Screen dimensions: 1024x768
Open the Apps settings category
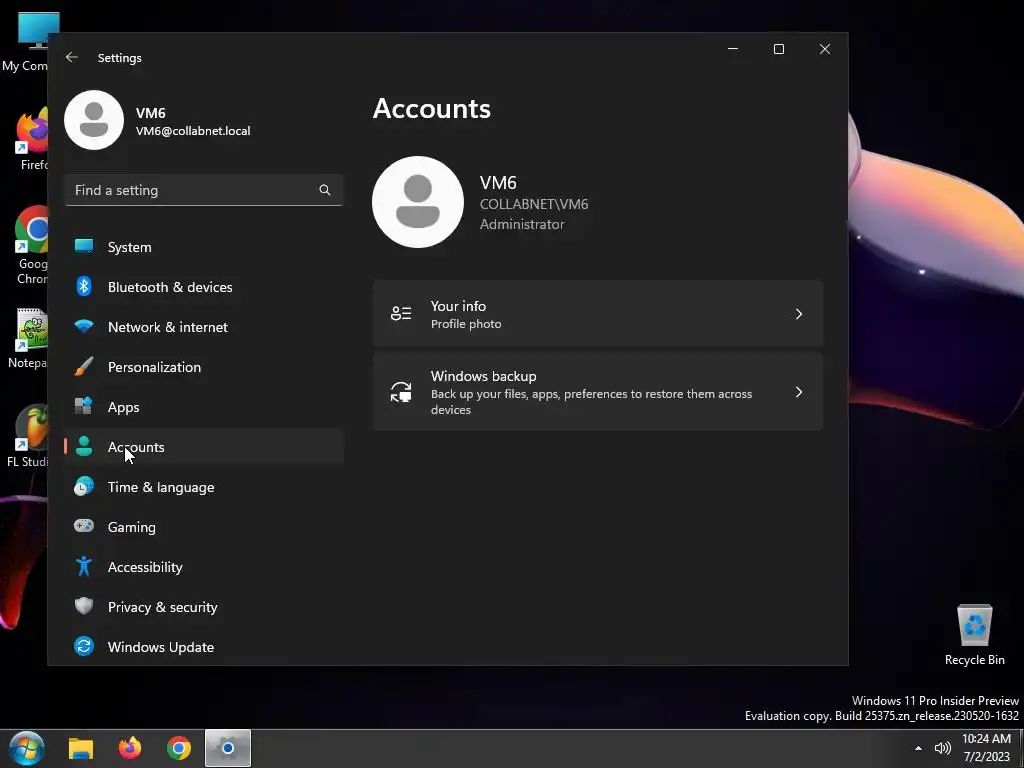pyautogui.click(x=204, y=406)
